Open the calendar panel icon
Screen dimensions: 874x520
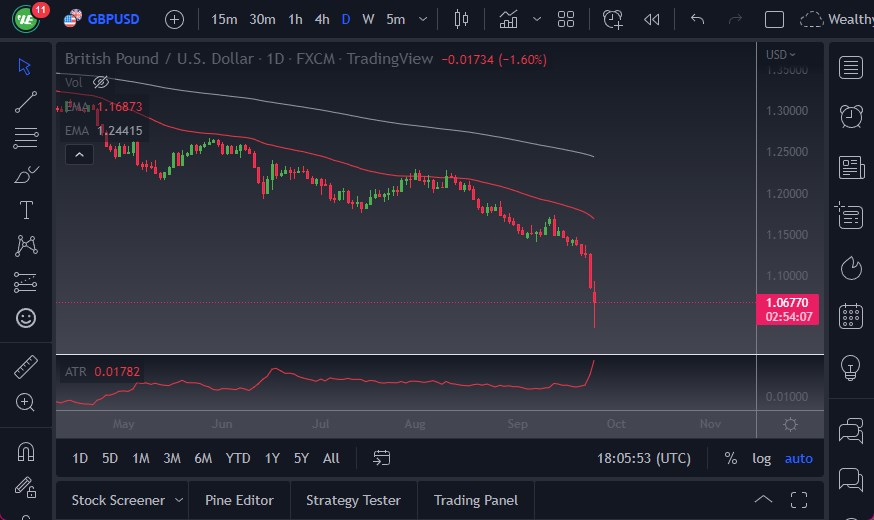click(x=851, y=316)
